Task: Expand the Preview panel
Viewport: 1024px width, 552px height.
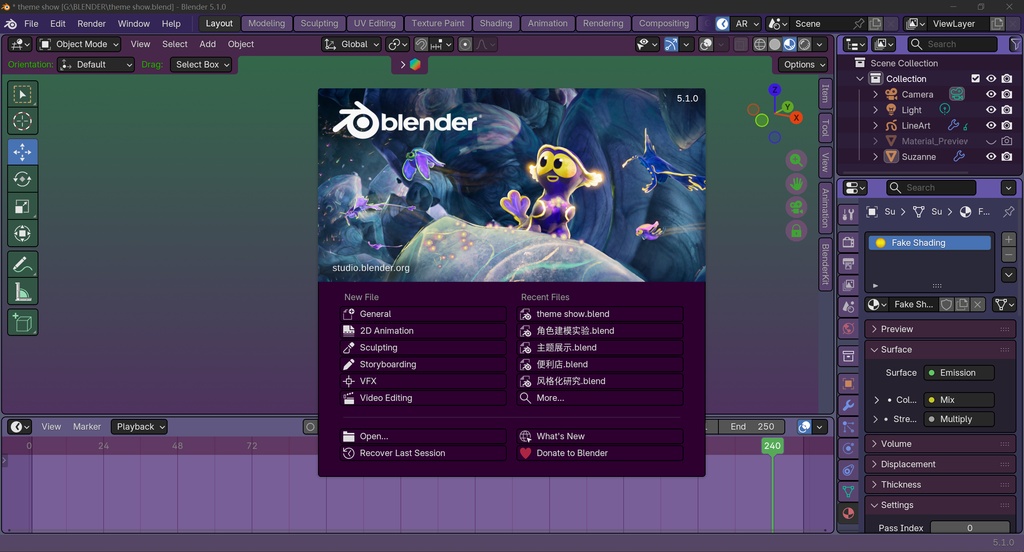Action: click(940, 329)
